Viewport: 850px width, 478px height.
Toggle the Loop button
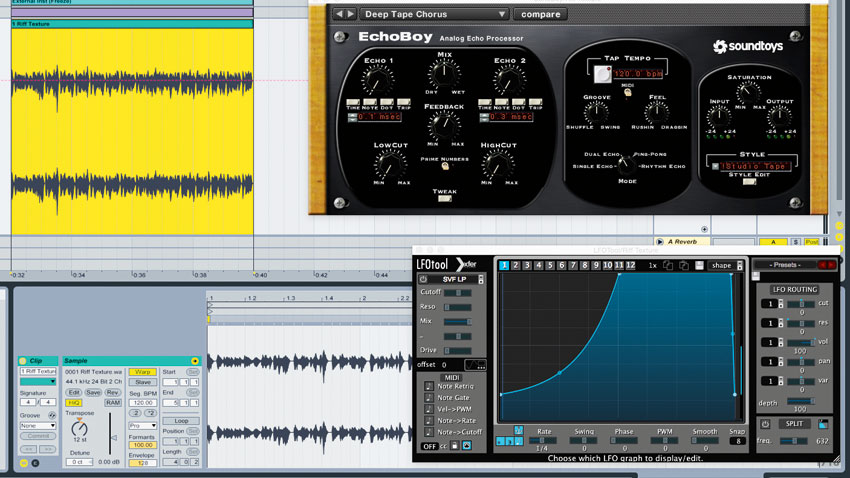181,421
